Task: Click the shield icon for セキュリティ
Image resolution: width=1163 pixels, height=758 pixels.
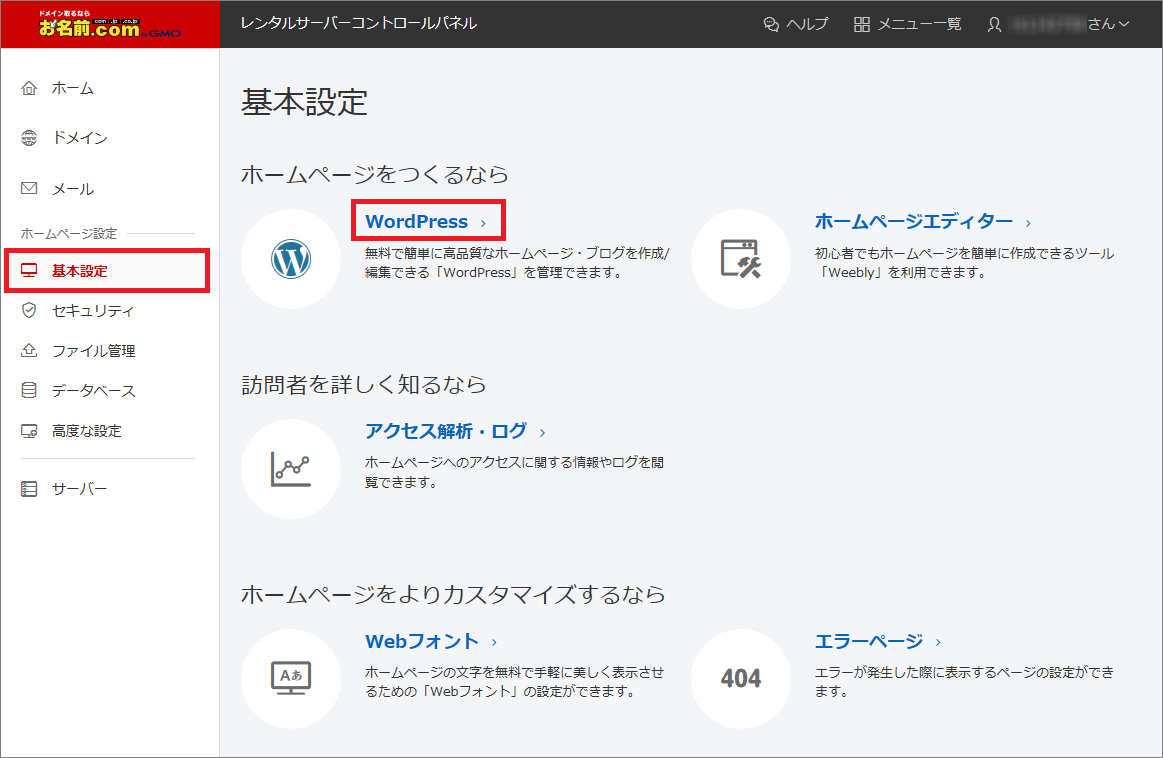Action: (30, 310)
